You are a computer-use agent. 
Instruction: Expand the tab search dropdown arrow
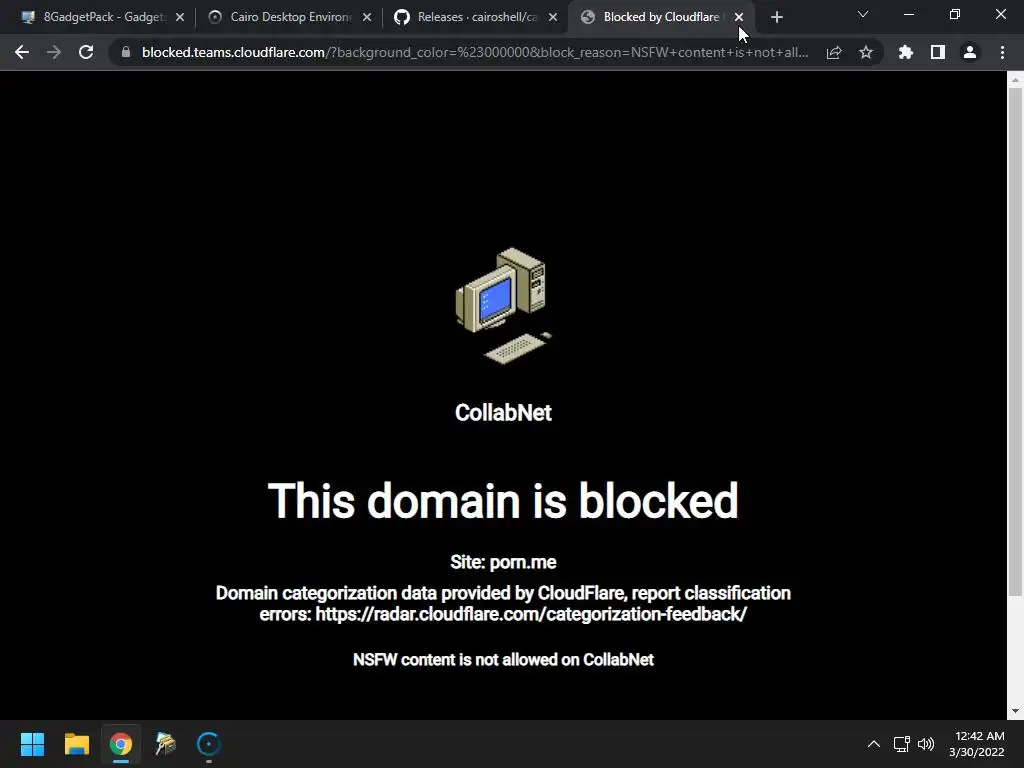[863, 14]
